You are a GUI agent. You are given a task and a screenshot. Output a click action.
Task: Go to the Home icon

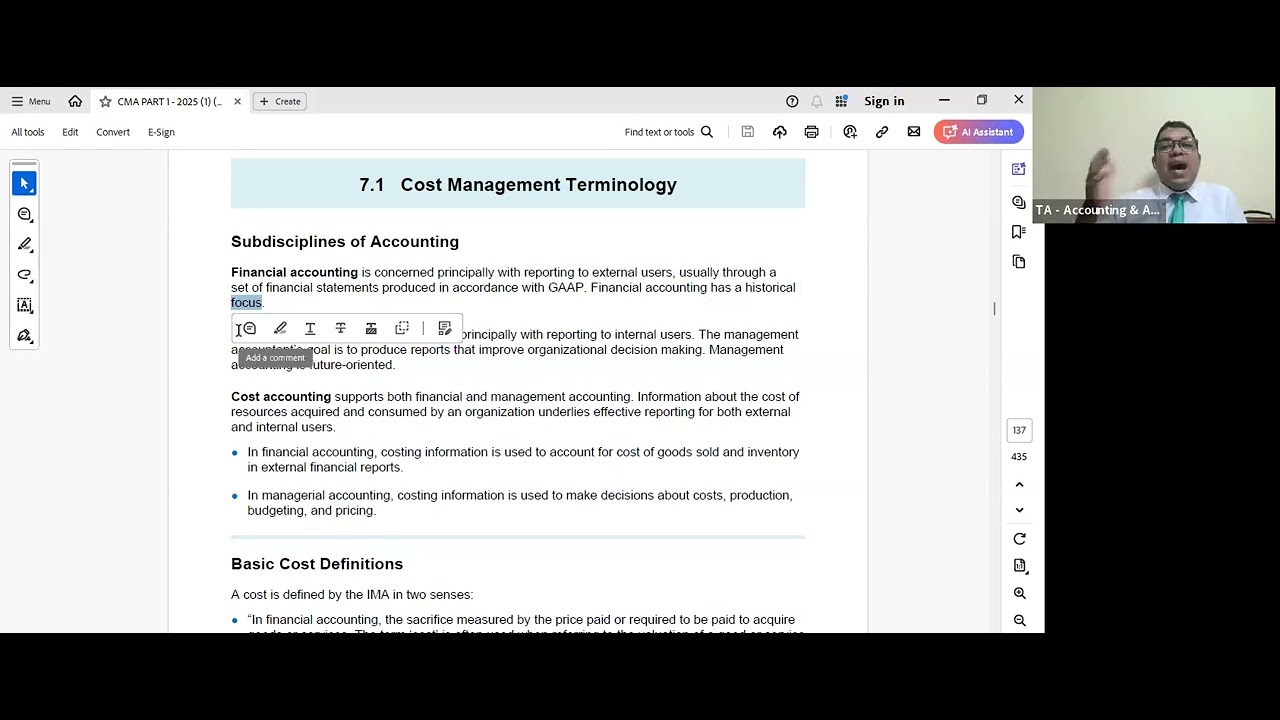click(75, 101)
